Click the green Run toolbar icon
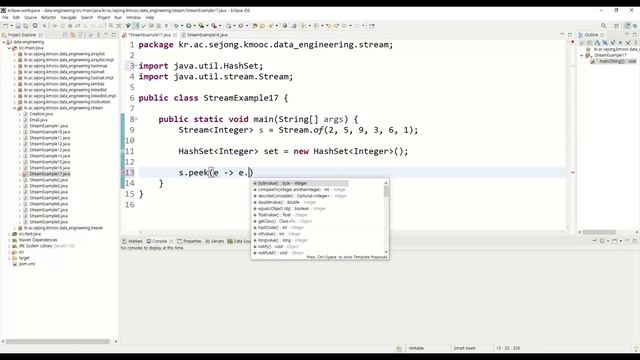The height and width of the screenshot is (360, 640). coord(189,26)
